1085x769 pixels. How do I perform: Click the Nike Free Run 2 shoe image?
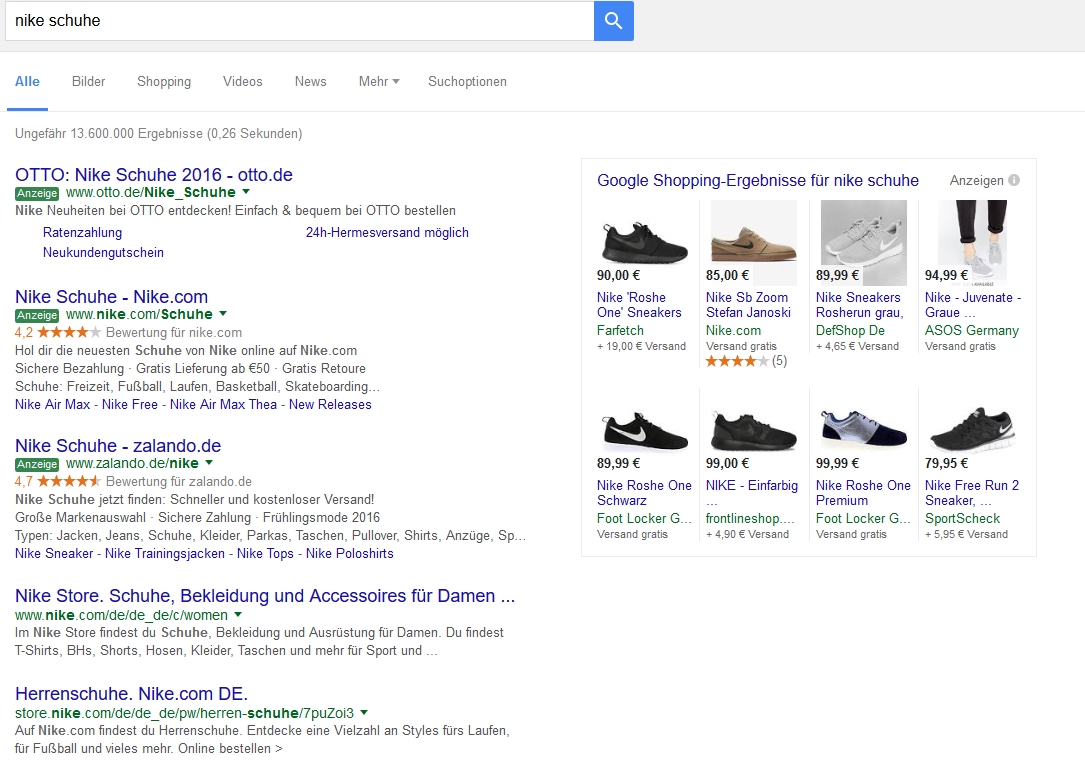point(972,430)
